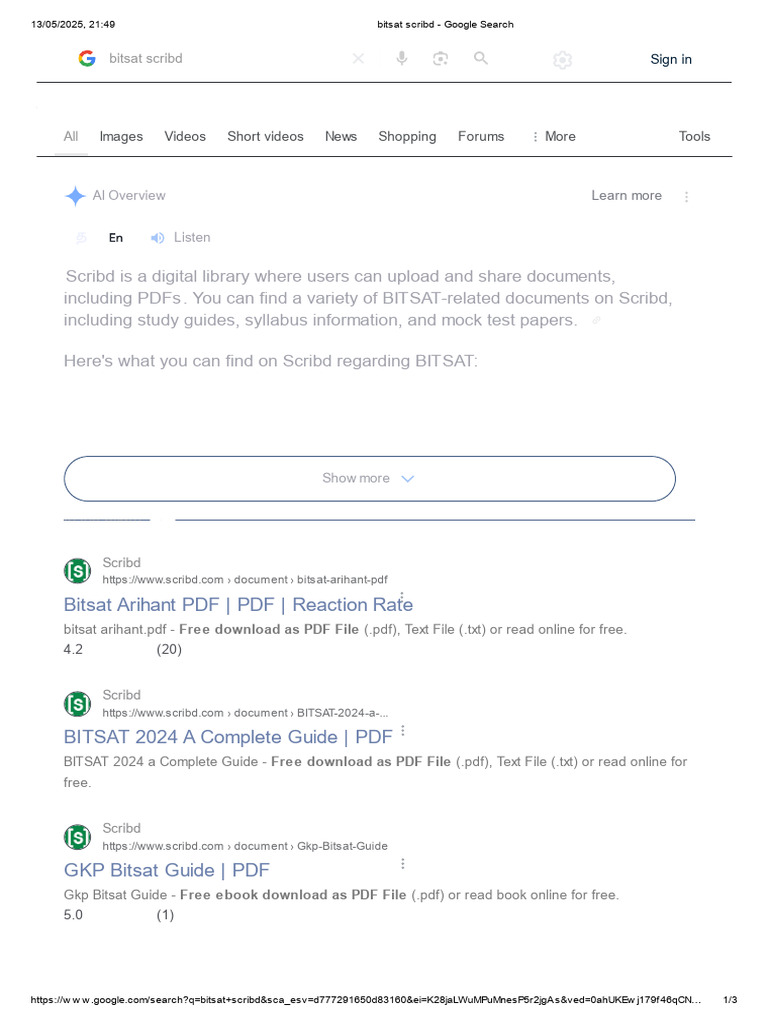This screenshot has height=1024, width=768.
Task: Play audio with Listen speaker icon
Action: click(157, 238)
